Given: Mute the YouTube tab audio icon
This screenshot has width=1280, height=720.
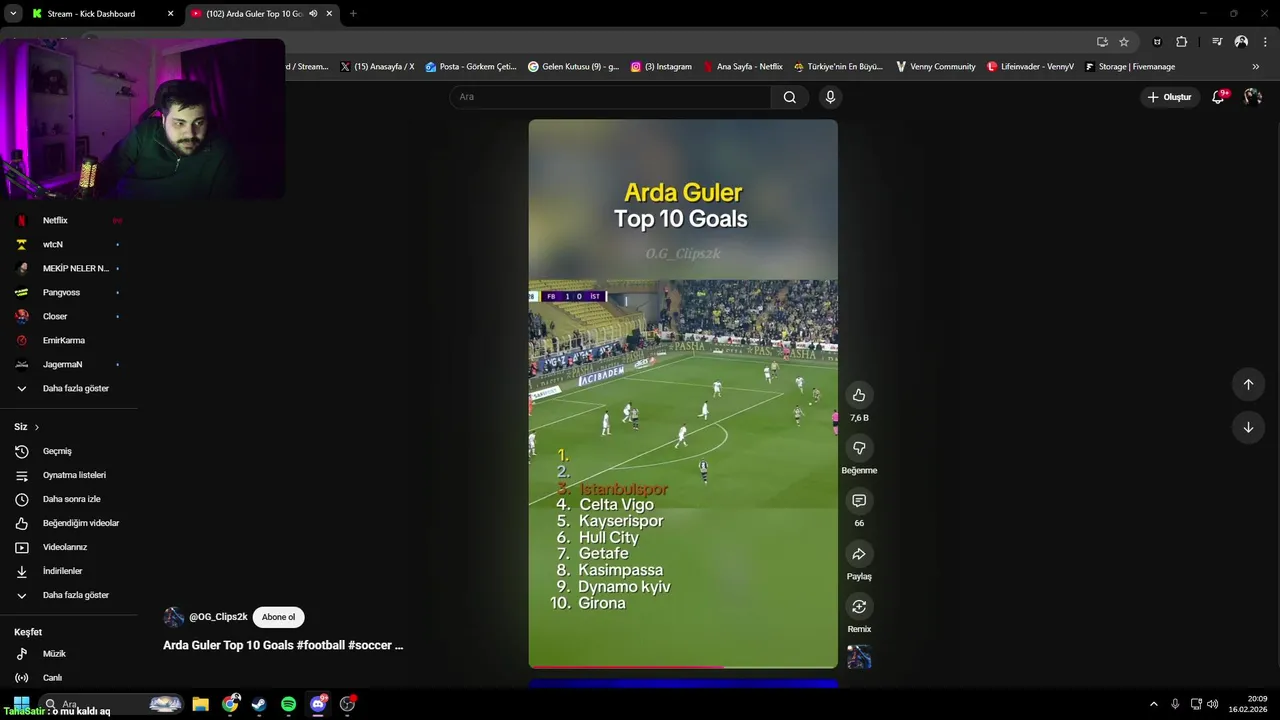Looking at the screenshot, I should click(x=313, y=14).
